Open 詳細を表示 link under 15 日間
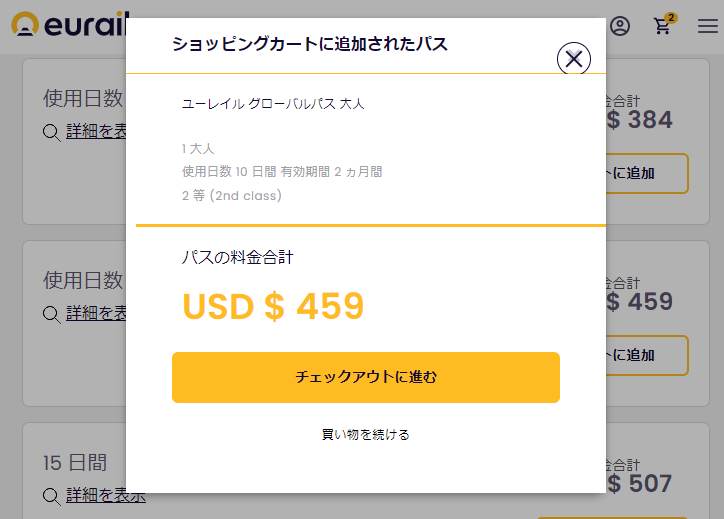The width and height of the screenshot is (724, 519). pos(106,495)
